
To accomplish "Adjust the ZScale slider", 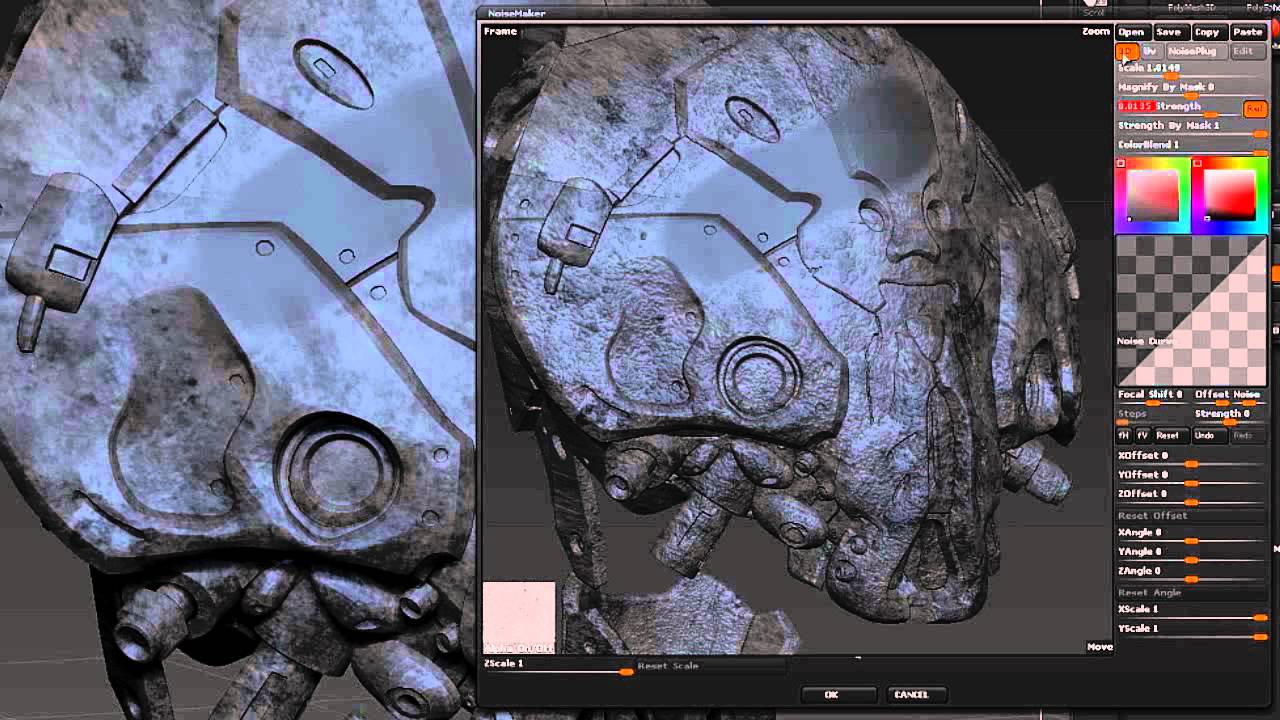I will pos(557,666).
